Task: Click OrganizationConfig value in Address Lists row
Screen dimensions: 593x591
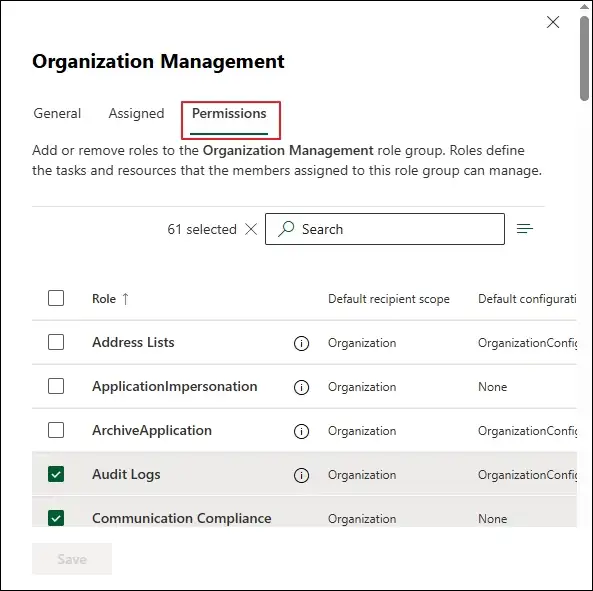Action: (x=527, y=343)
